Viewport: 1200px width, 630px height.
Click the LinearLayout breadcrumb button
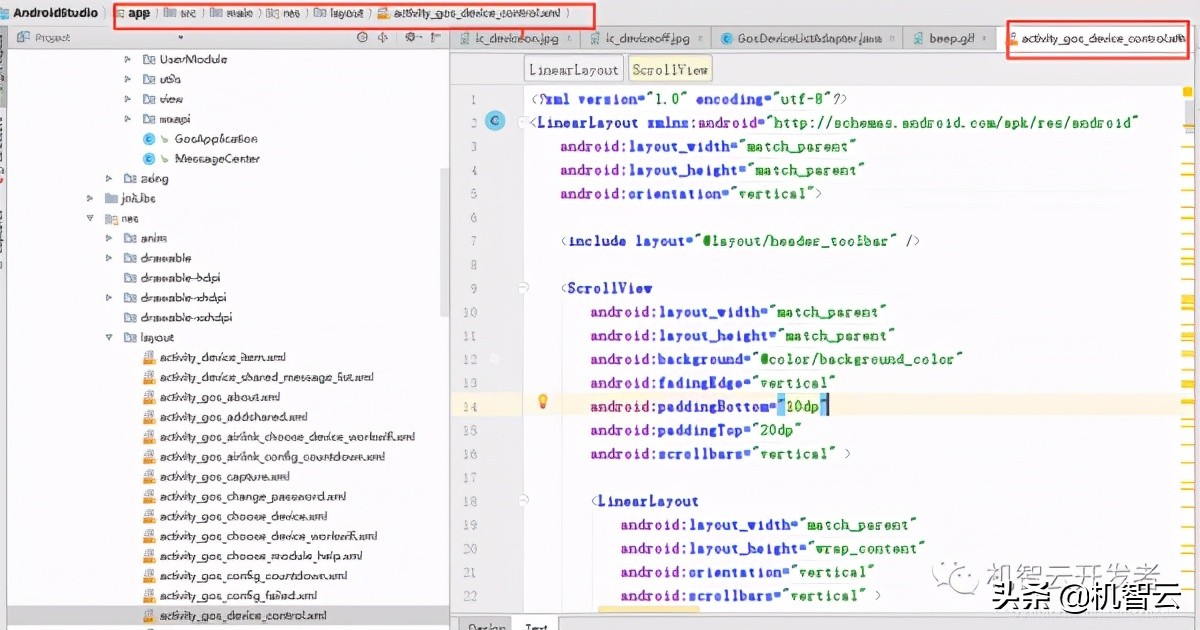(x=574, y=69)
